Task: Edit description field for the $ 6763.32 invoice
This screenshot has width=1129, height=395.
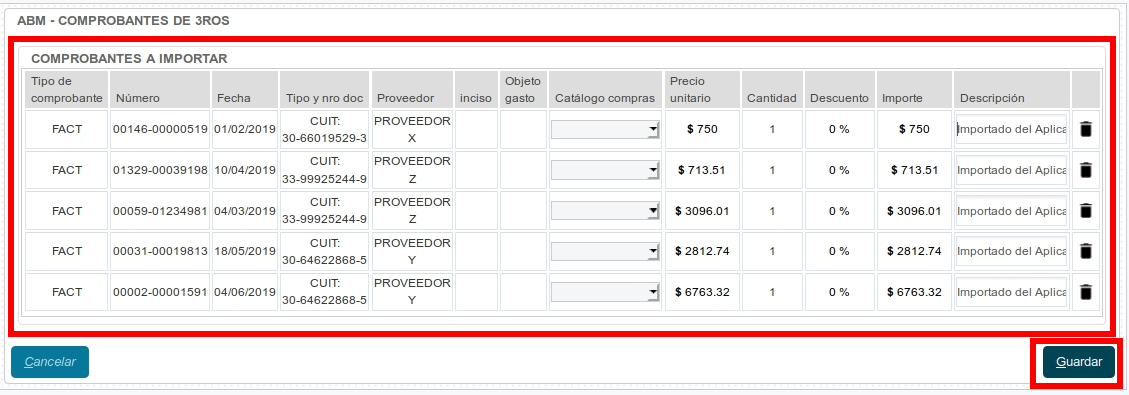Action: point(1011,292)
